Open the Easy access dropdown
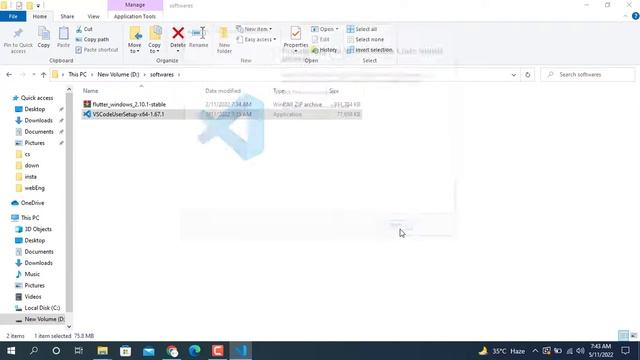This screenshot has height=360, width=640. (x=256, y=40)
